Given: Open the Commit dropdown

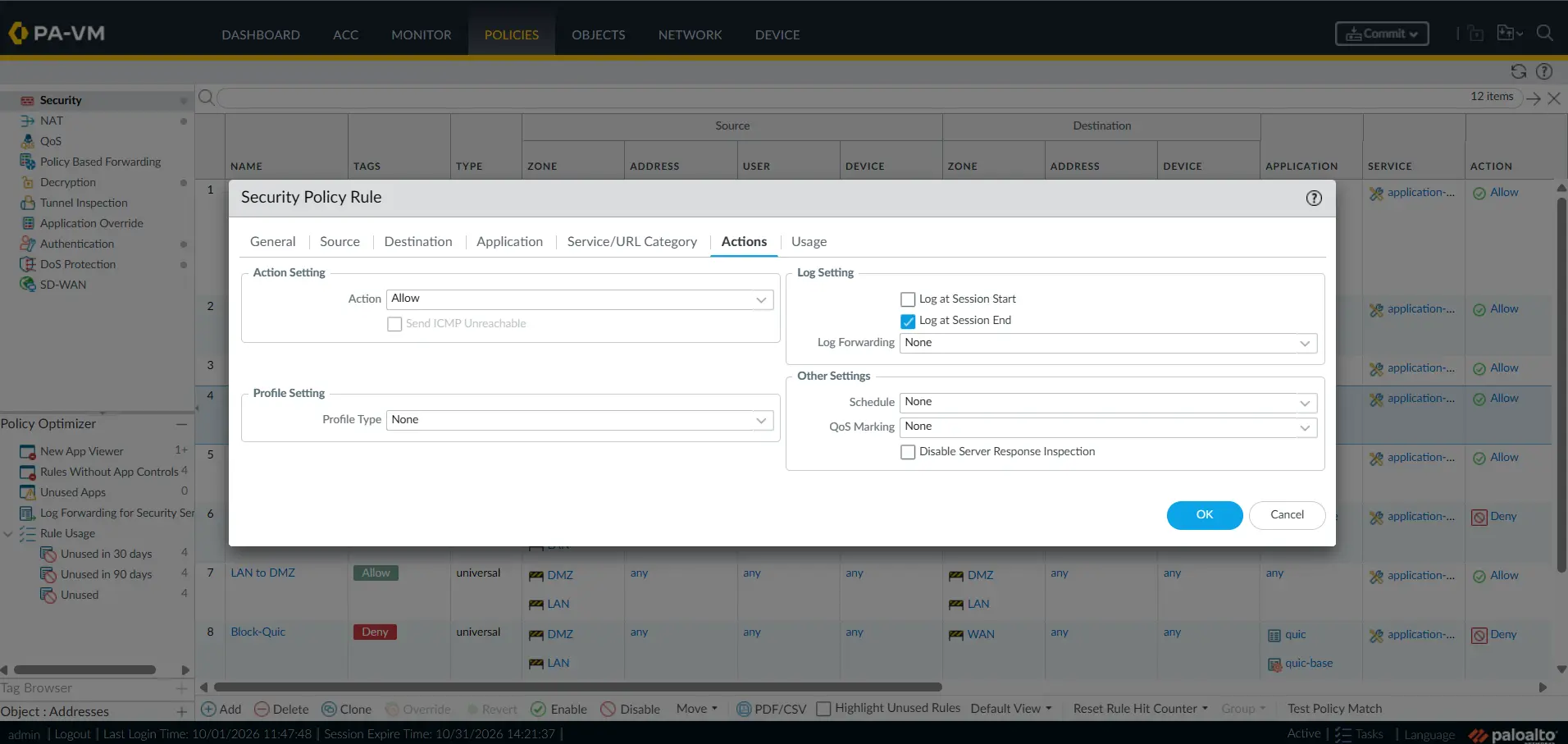Looking at the screenshot, I should pyautogui.click(x=1382, y=34).
